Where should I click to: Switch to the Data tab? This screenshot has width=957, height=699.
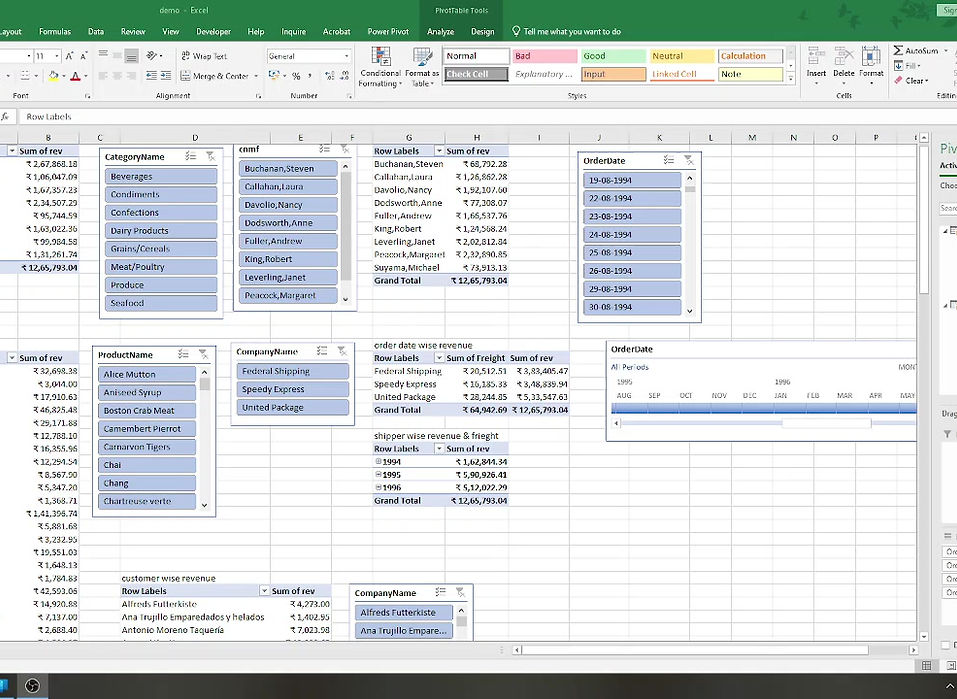96,32
